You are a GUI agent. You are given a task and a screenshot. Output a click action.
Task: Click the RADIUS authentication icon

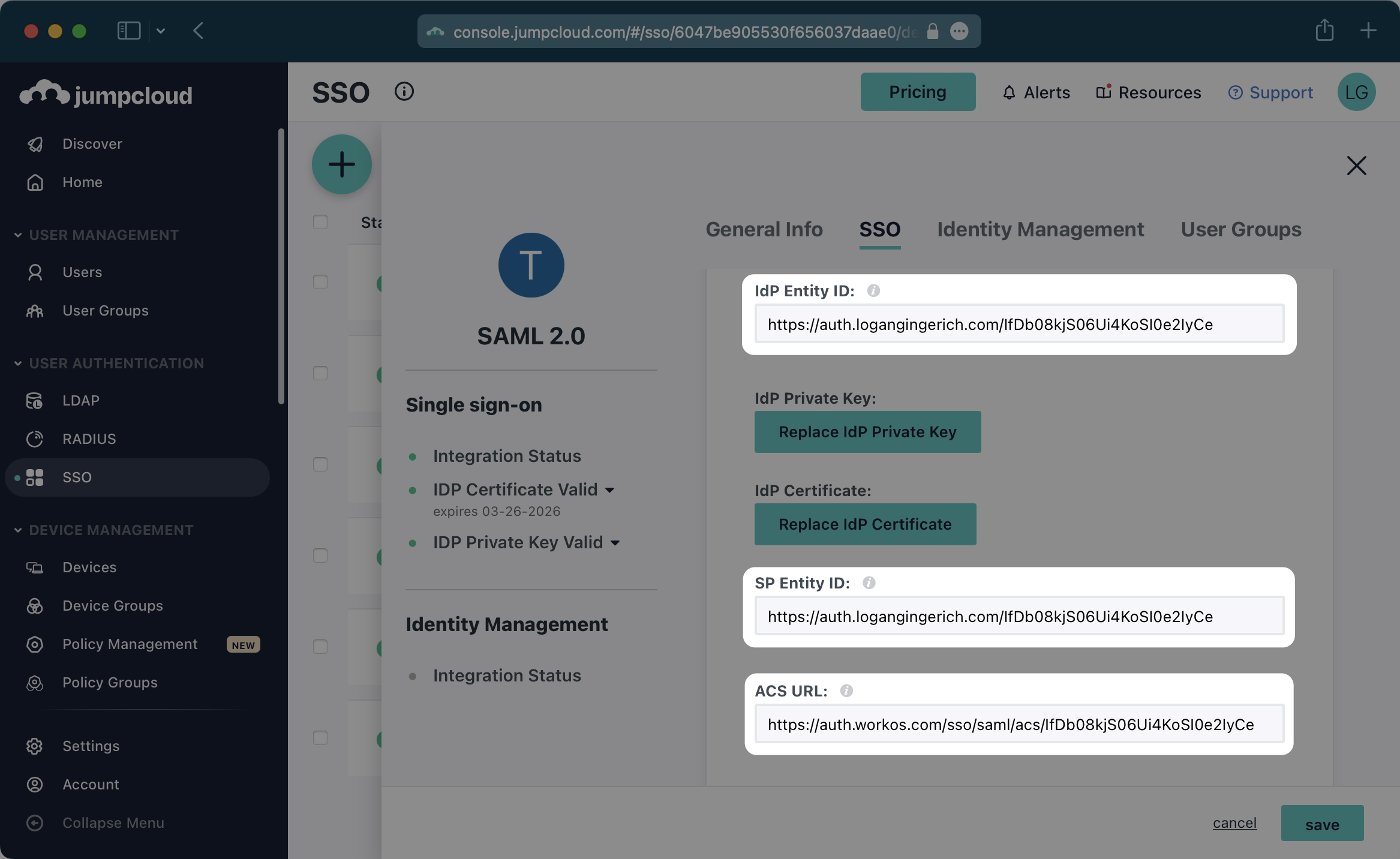tap(35, 438)
